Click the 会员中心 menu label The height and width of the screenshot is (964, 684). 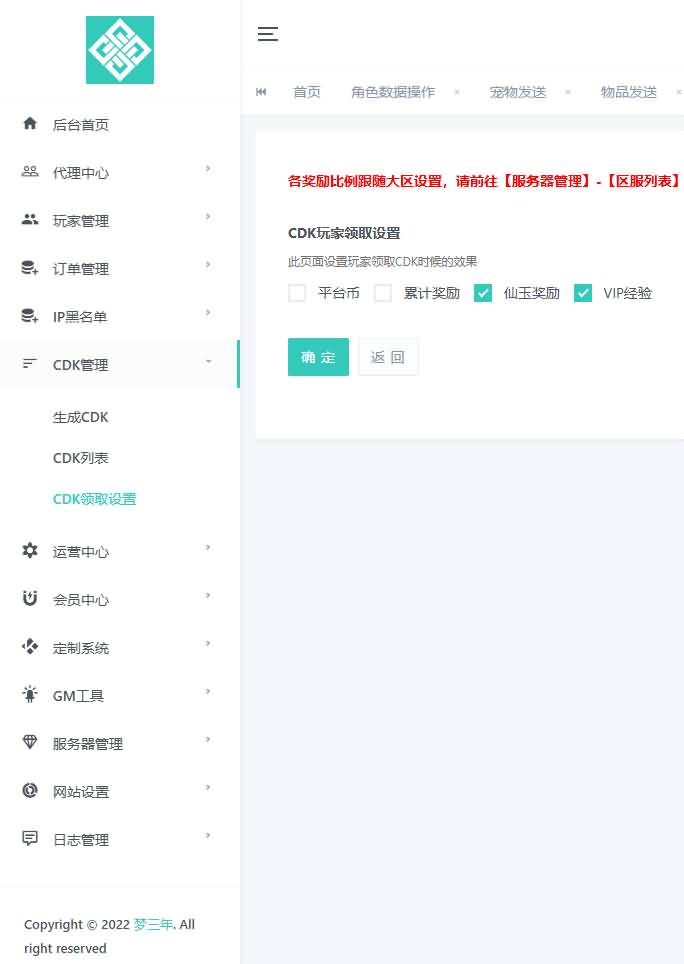click(81, 600)
